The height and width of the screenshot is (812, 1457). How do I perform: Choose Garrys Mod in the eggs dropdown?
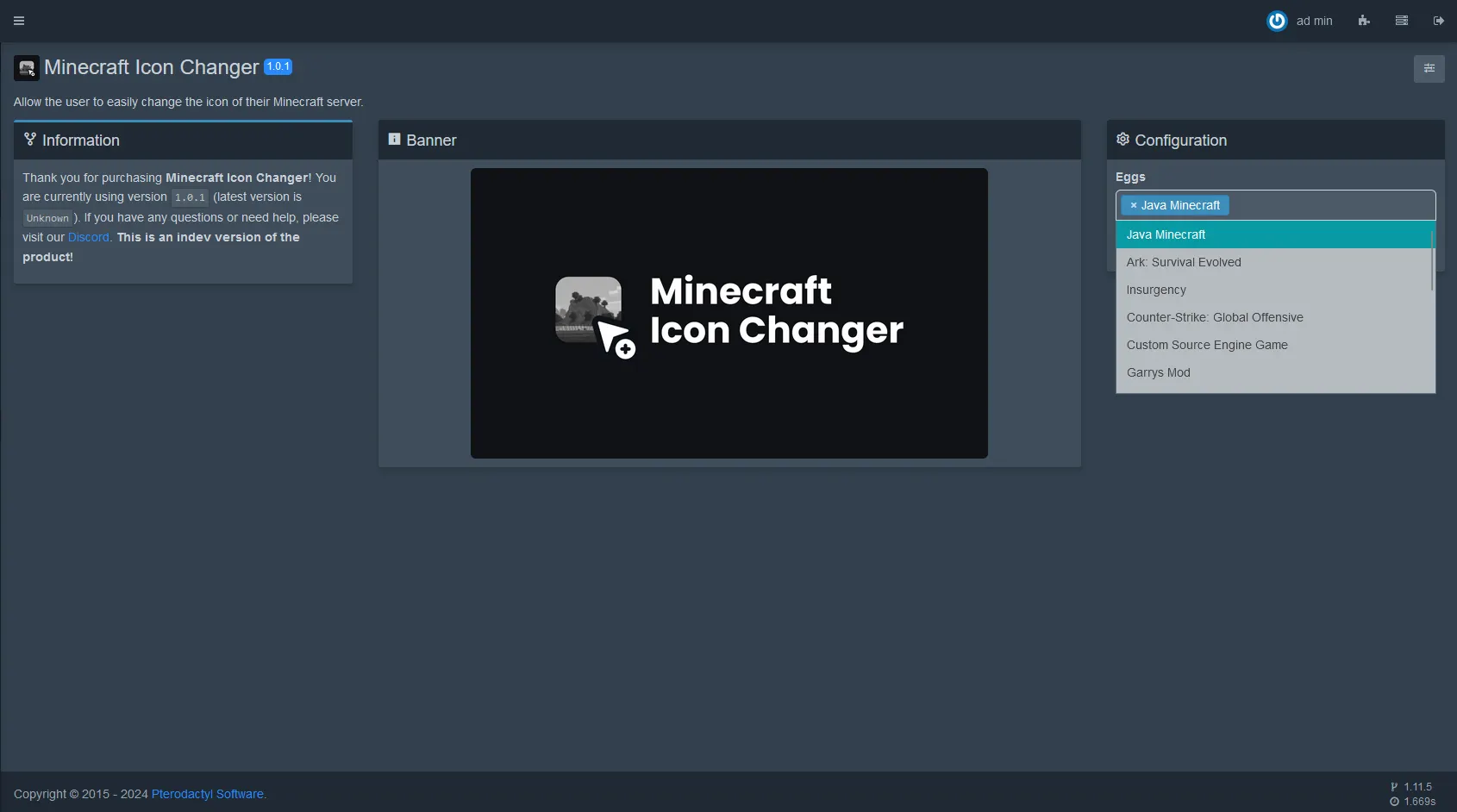[1158, 372]
